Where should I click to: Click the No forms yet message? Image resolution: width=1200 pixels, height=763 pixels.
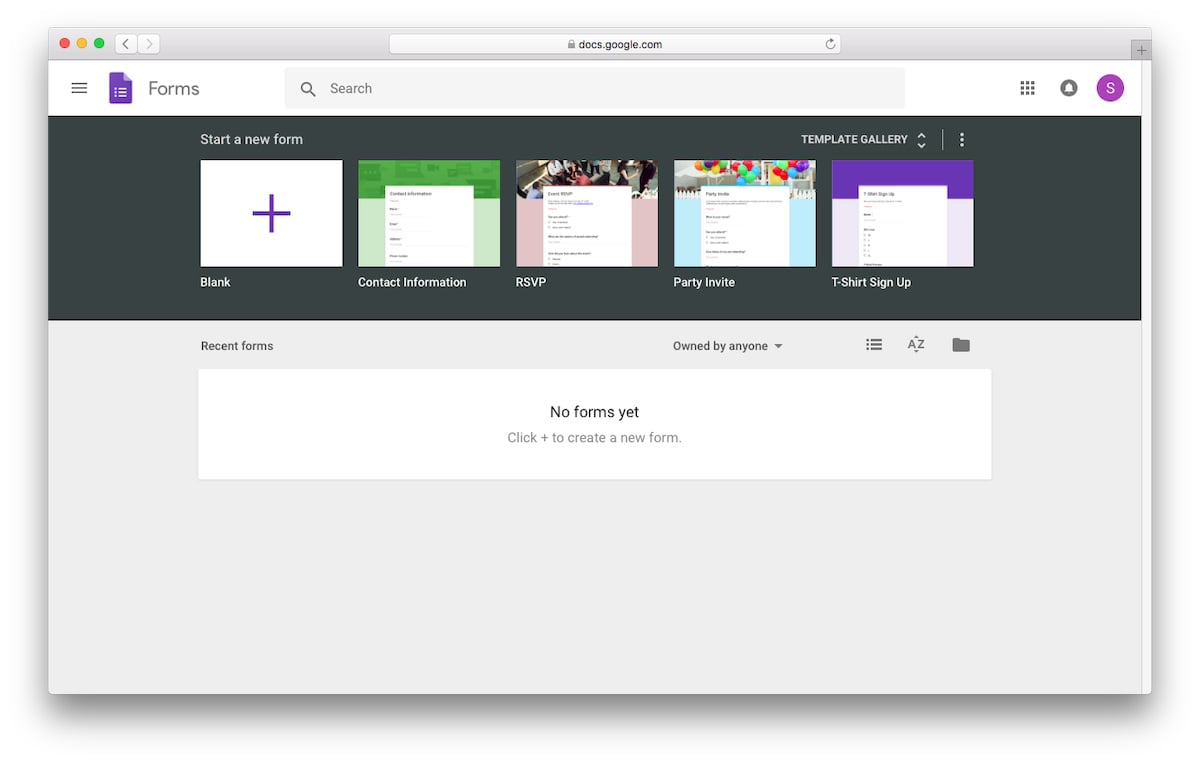(594, 412)
